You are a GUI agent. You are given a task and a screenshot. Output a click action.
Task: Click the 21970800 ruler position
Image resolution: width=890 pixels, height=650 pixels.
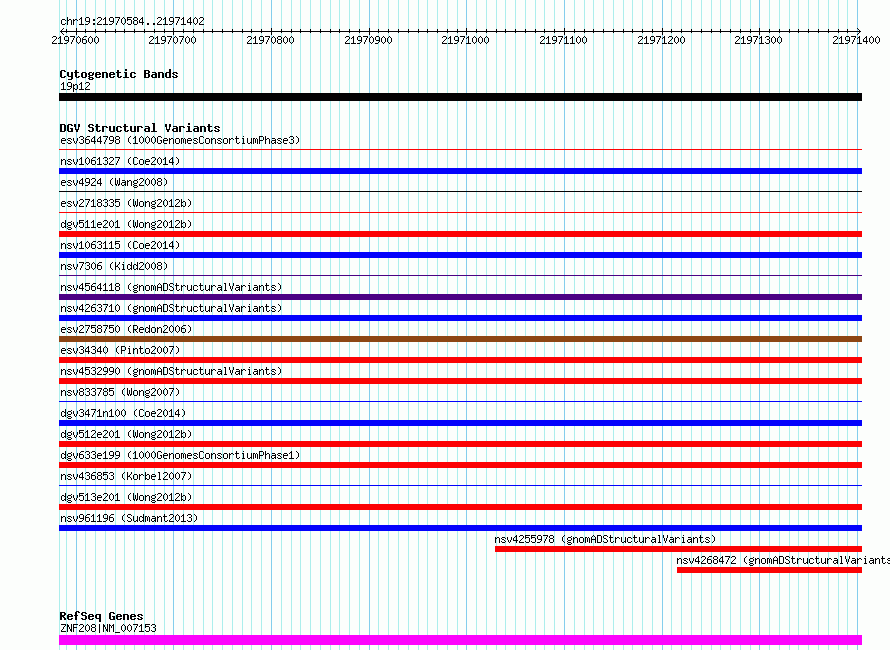[271, 40]
